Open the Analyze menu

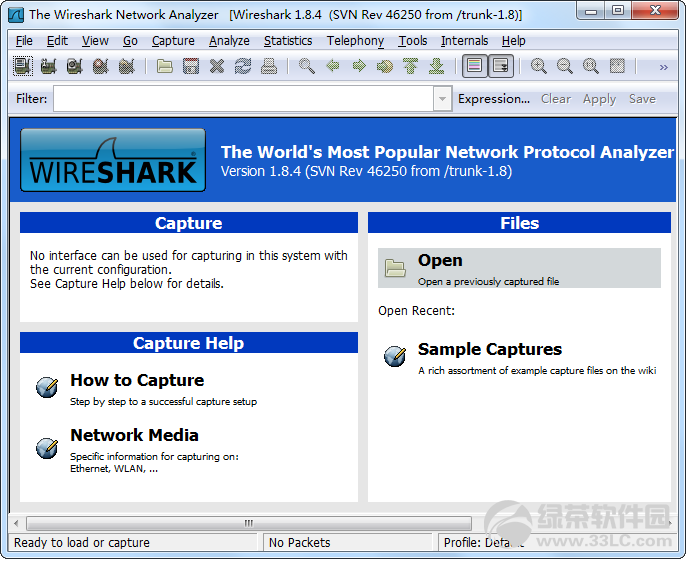229,41
